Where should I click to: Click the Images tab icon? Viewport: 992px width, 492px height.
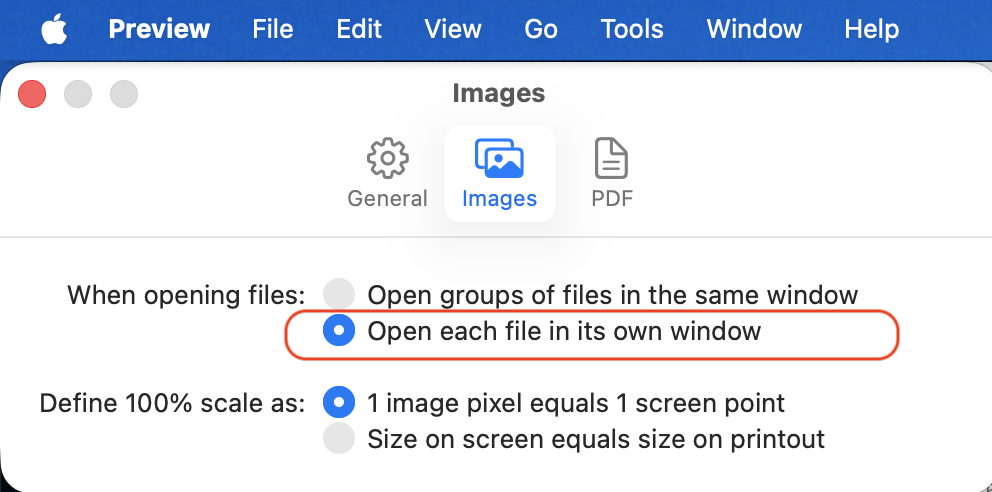[x=499, y=159]
